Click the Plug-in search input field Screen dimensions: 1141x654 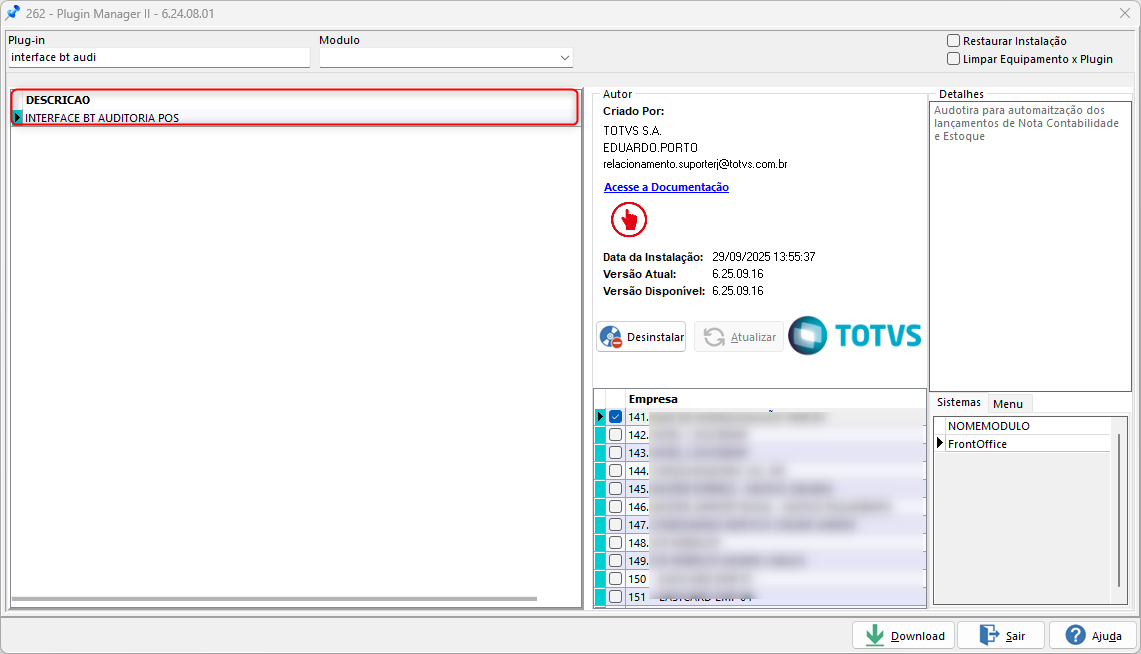click(x=159, y=57)
